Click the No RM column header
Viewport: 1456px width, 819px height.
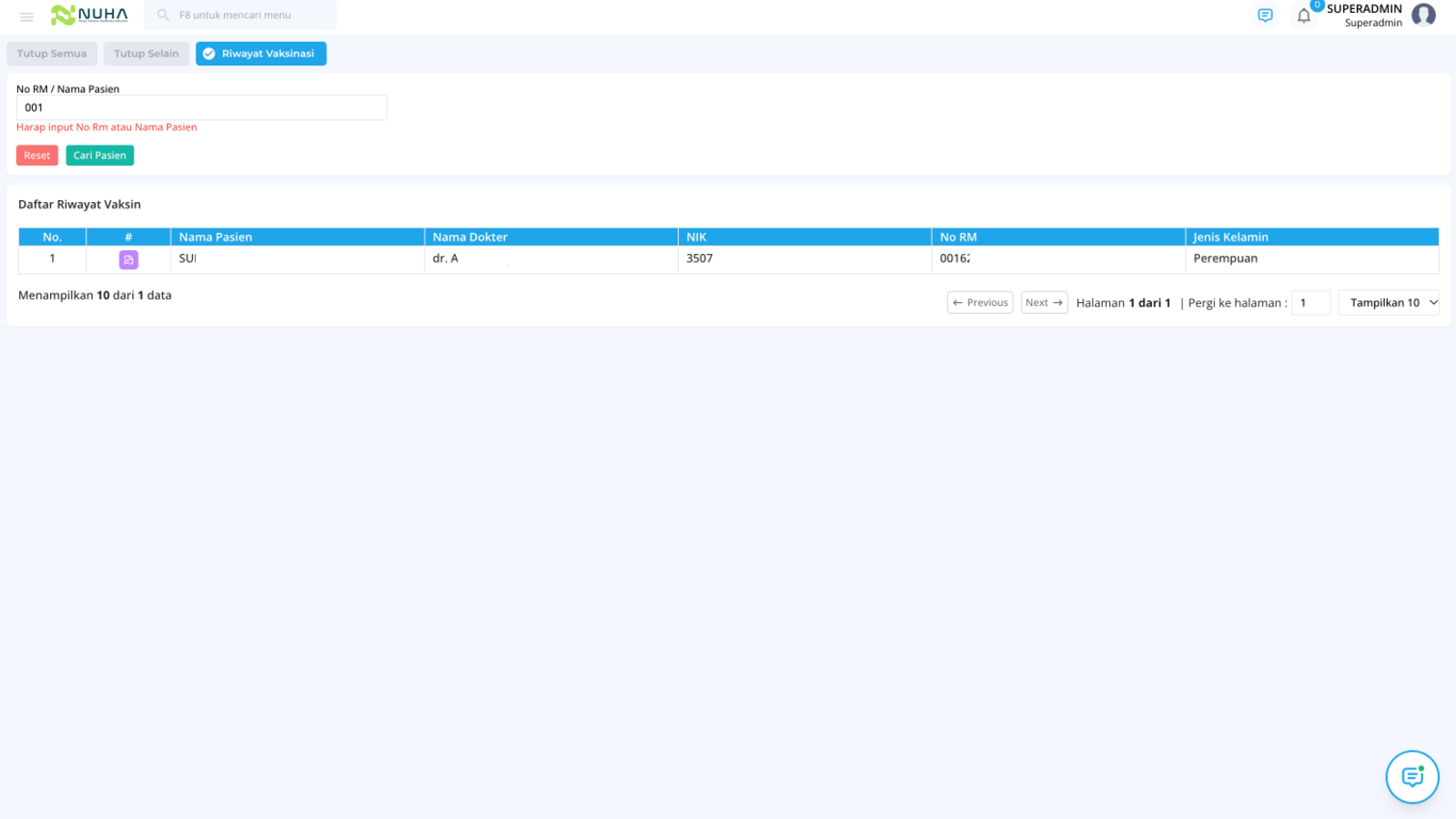[1058, 238]
